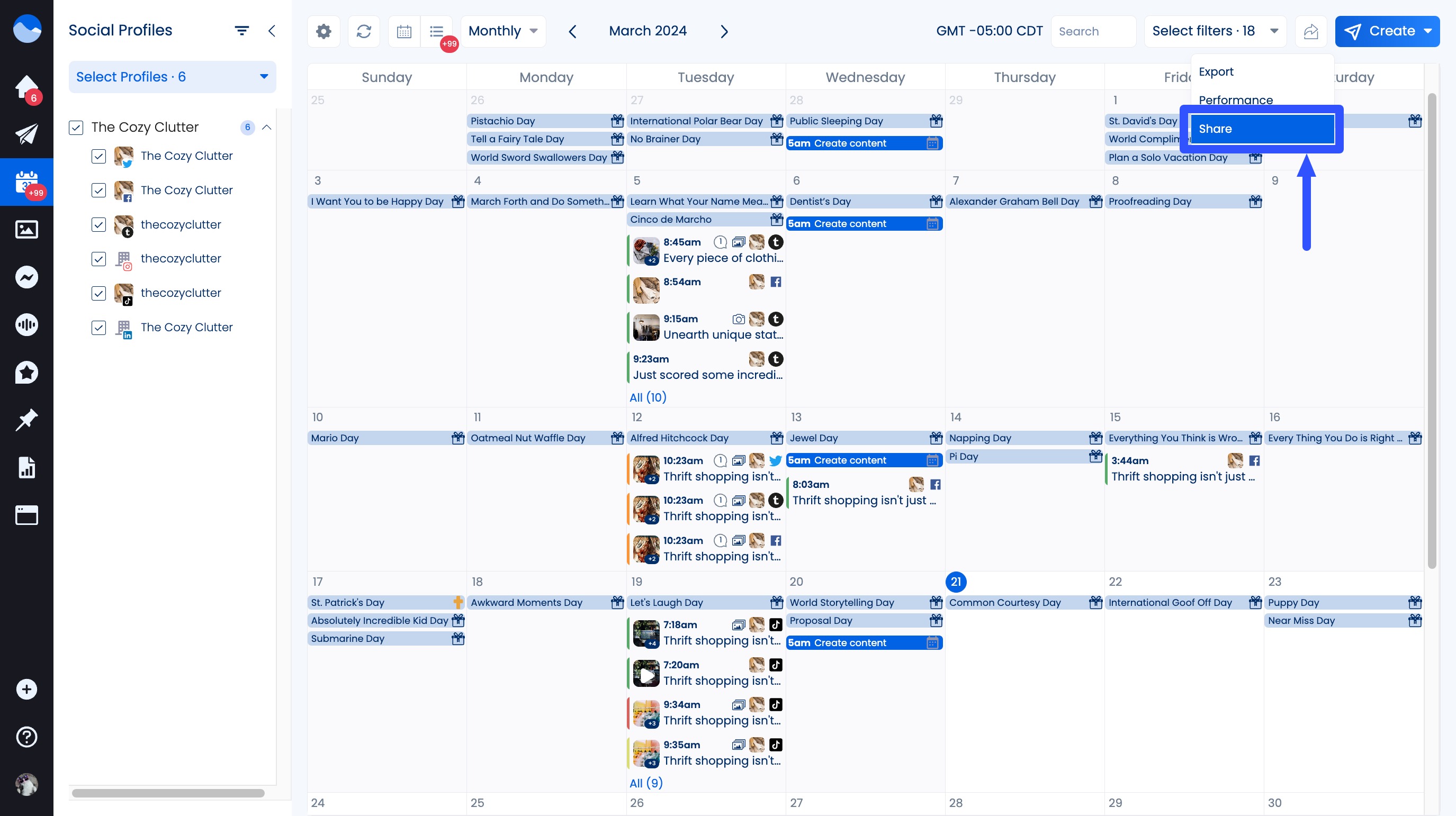Open the calendar settings gear
The height and width of the screenshot is (816, 1456).
point(323,31)
